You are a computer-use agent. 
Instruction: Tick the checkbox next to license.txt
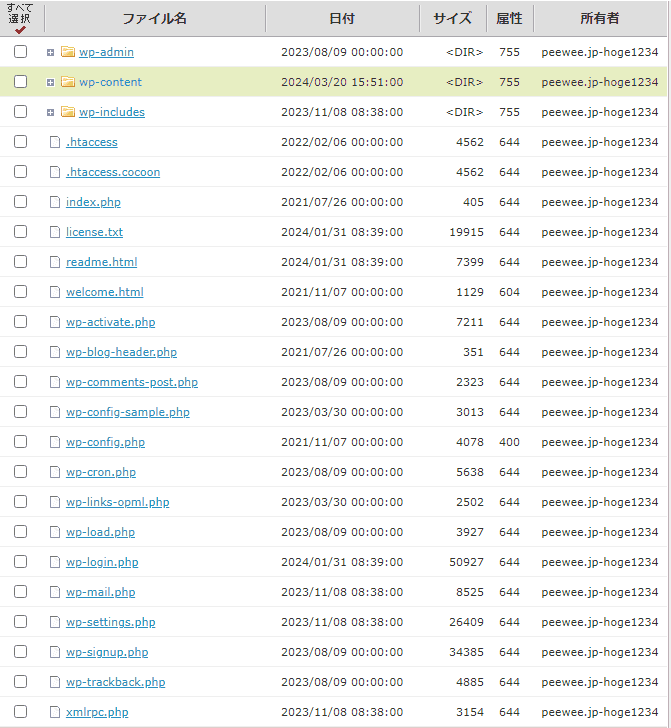coord(20,232)
